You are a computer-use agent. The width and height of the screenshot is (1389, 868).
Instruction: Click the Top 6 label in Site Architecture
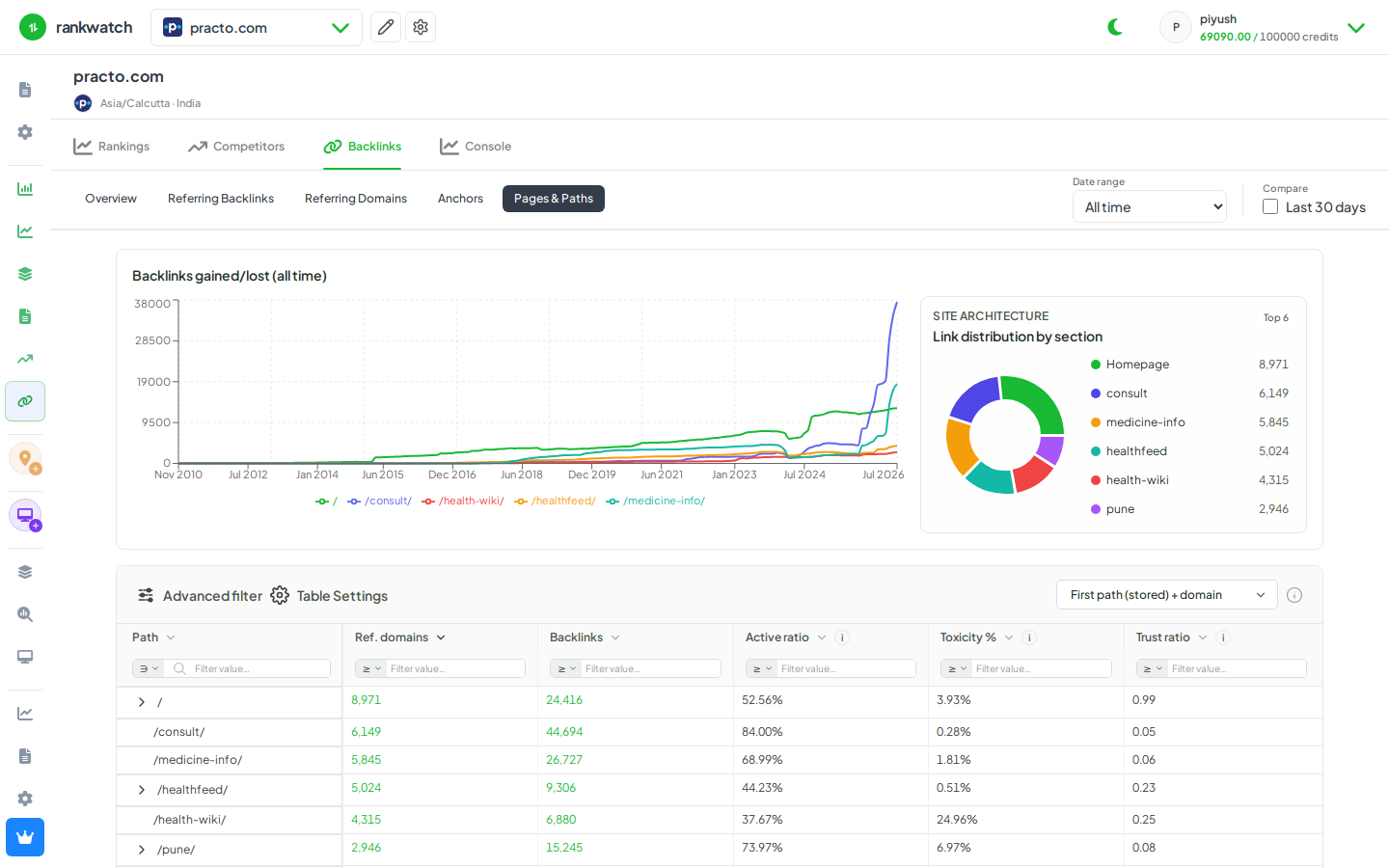1275,317
